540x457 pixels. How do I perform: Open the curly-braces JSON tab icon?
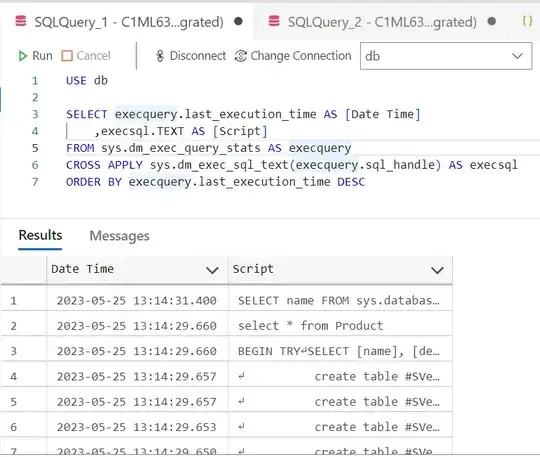[527, 21]
